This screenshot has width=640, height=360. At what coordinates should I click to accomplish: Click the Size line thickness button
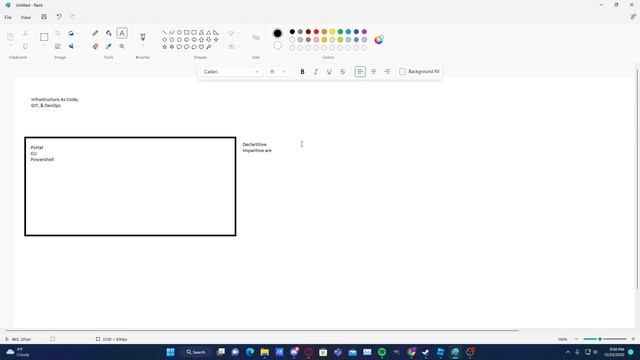[256, 38]
